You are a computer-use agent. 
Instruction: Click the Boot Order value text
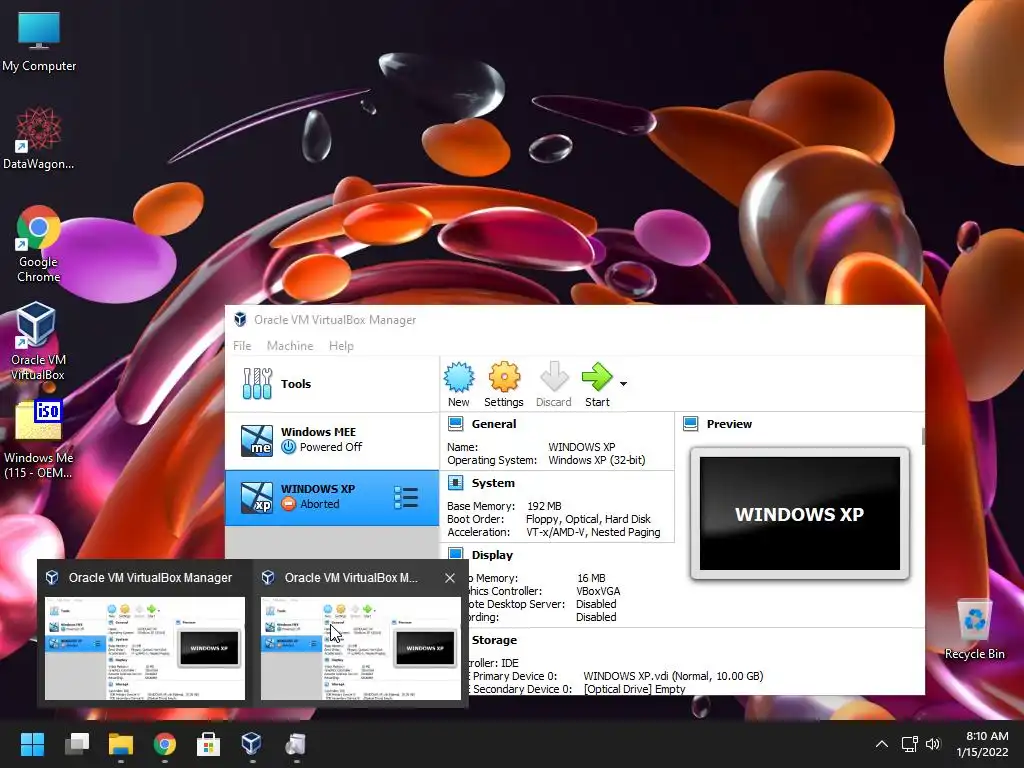tap(588, 519)
